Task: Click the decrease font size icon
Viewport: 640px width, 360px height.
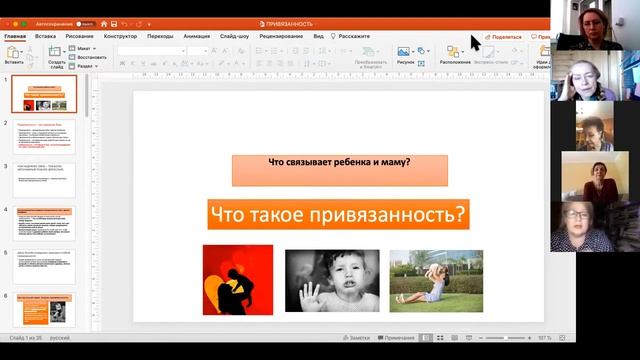Action: (x=225, y=51)
